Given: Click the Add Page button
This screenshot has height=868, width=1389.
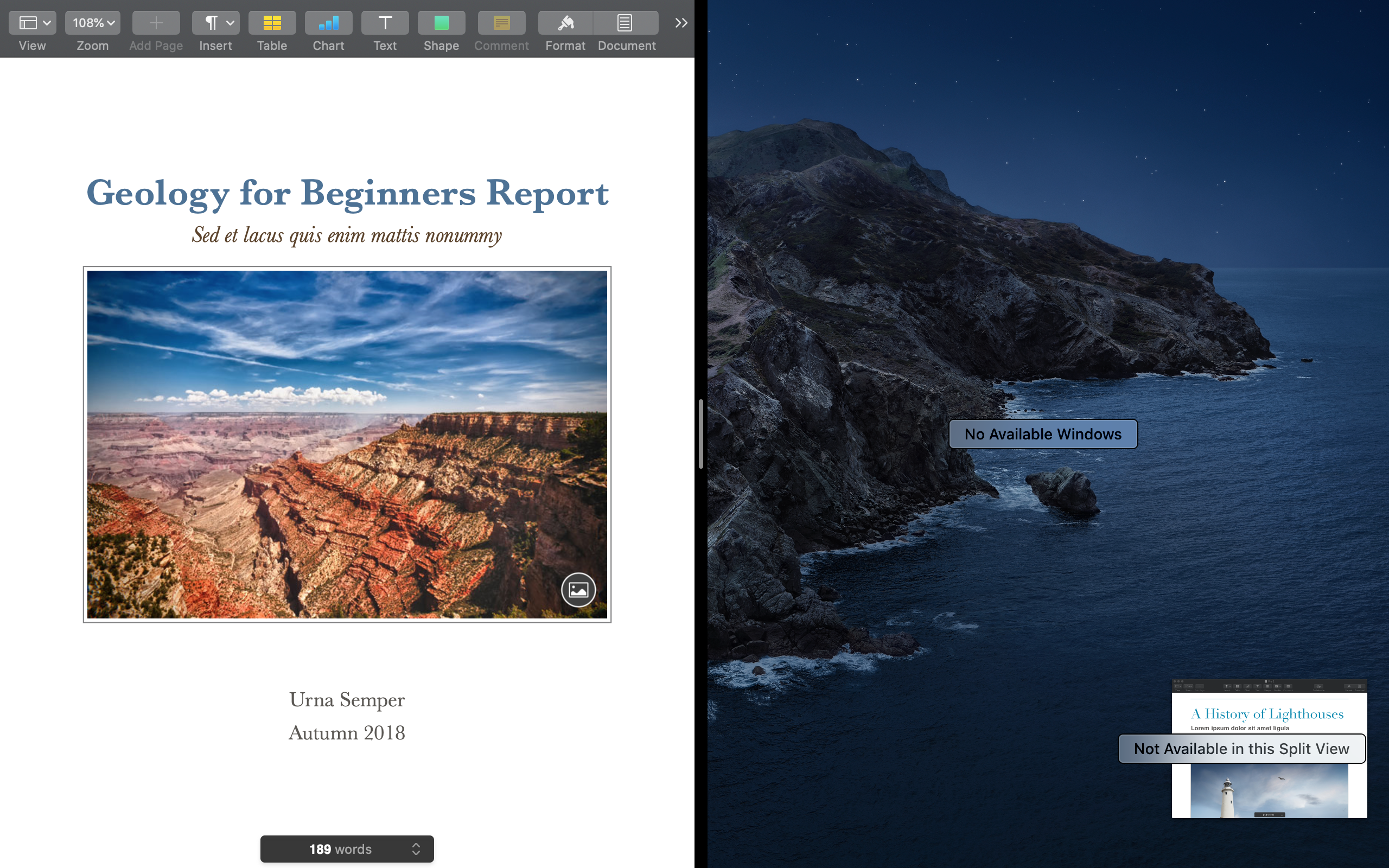Looking at the screenshot, I should pyautogui.click(x=156, y=23).
